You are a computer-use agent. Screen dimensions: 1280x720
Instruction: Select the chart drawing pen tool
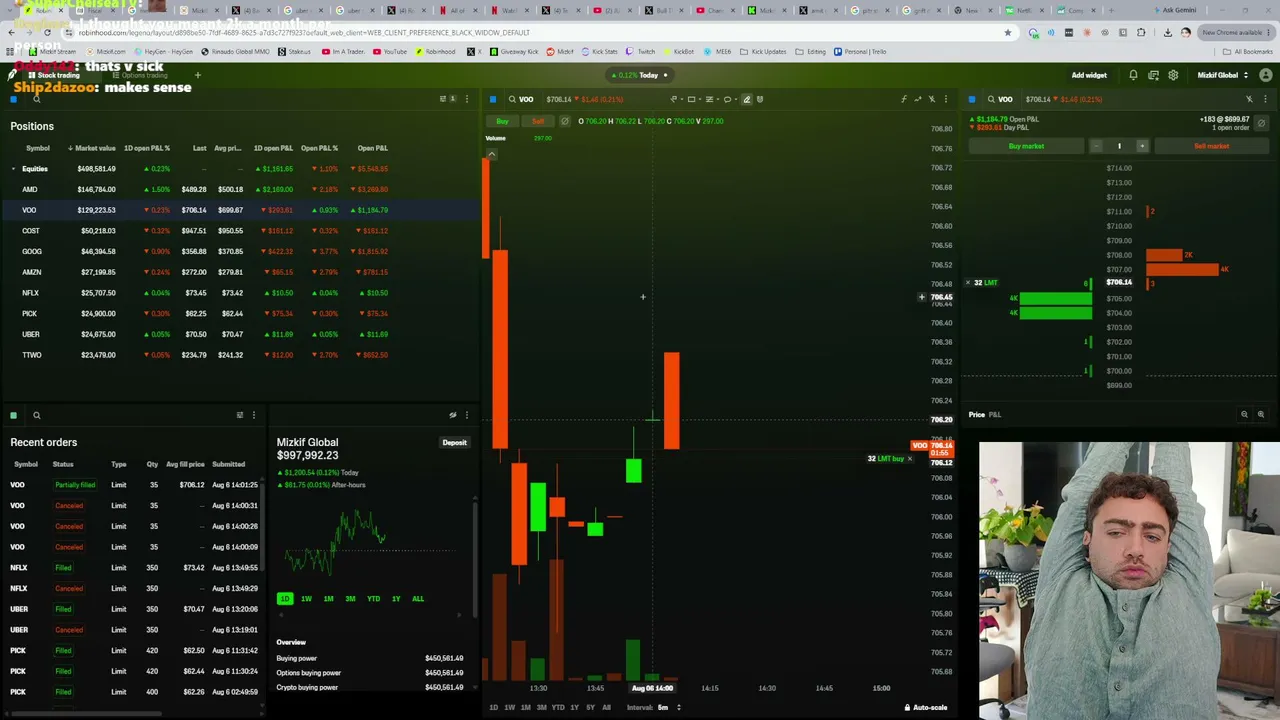[x=746, y=99]
